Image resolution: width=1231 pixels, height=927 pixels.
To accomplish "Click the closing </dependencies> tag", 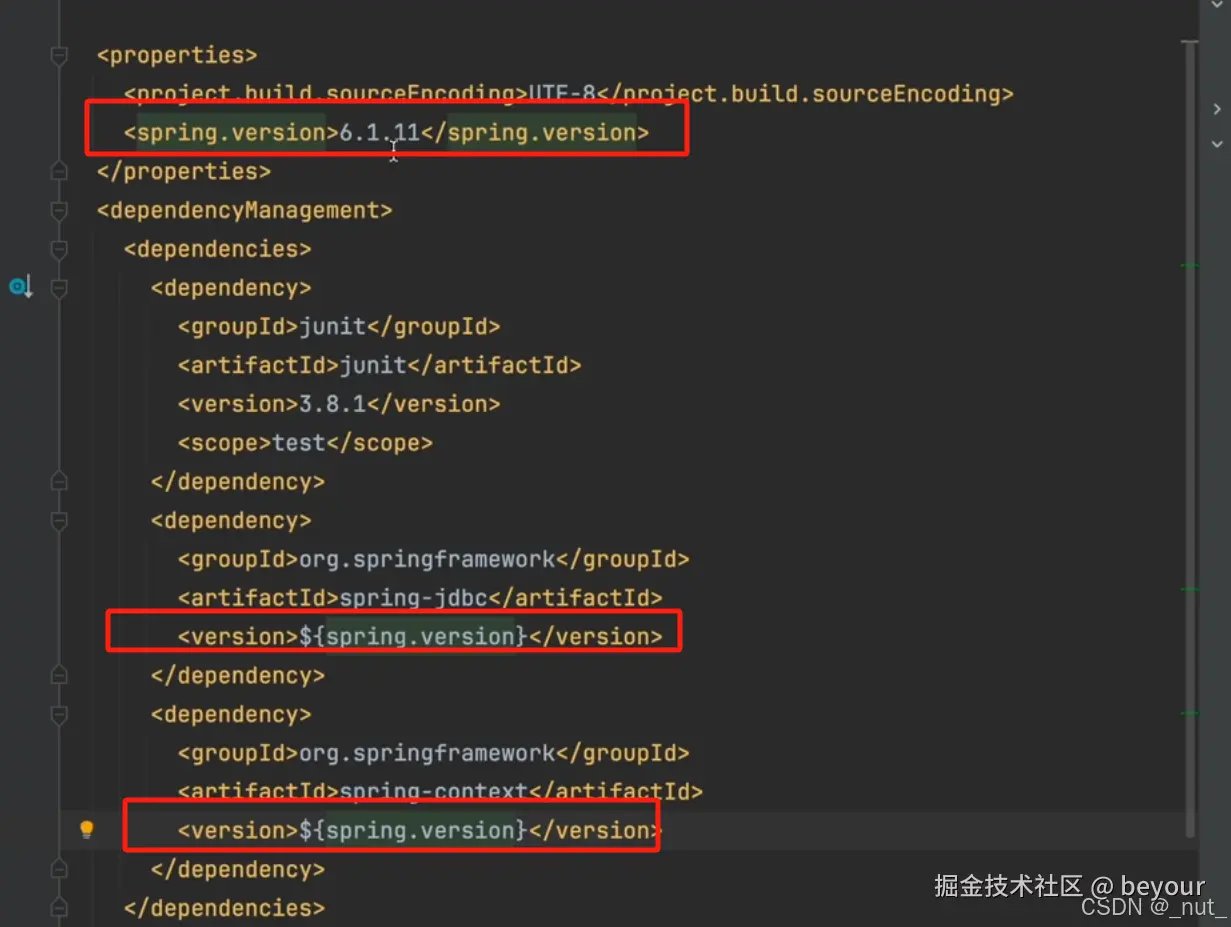I will pyautogui.click(x=225, y=908).
